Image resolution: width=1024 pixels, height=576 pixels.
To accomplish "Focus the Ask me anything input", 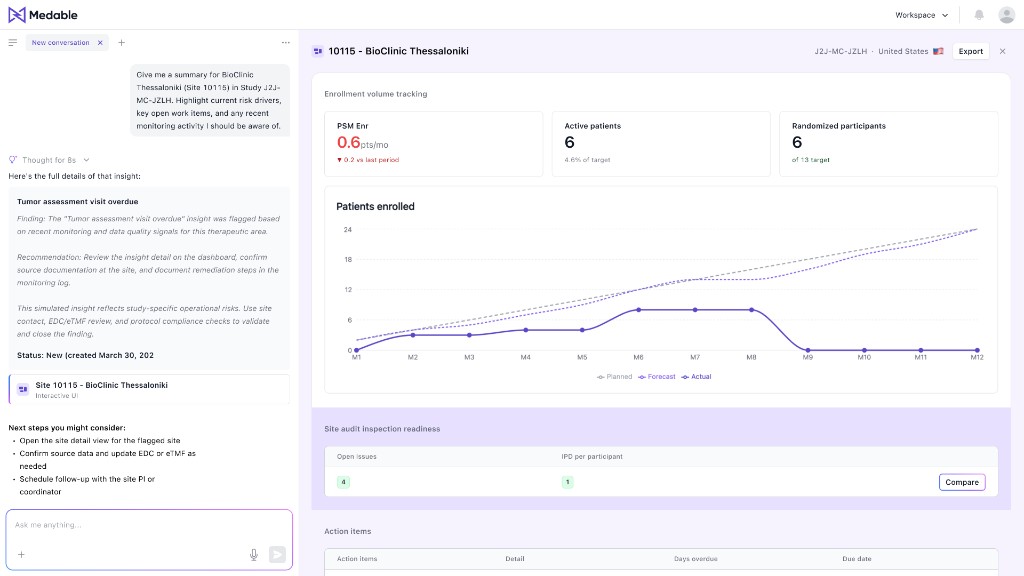I will point(149,525).
